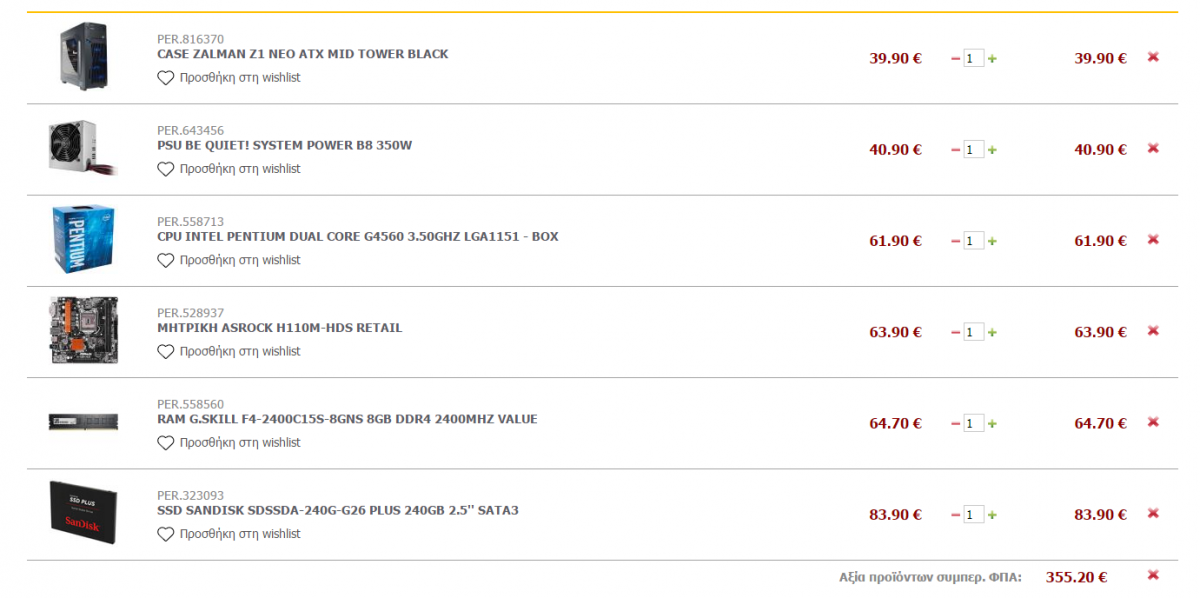
Task: Click the red X beside the 355.20 € total
Action: (x=1153, y=576)
